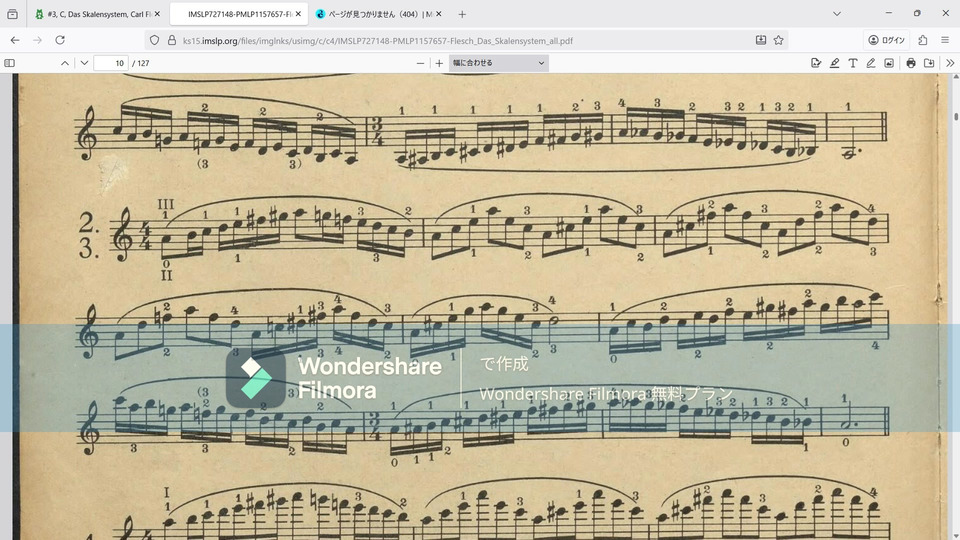The width and height of the screenshot is (960, 540).
Task: Go to the previous PDF page
Action: (64, 63)
